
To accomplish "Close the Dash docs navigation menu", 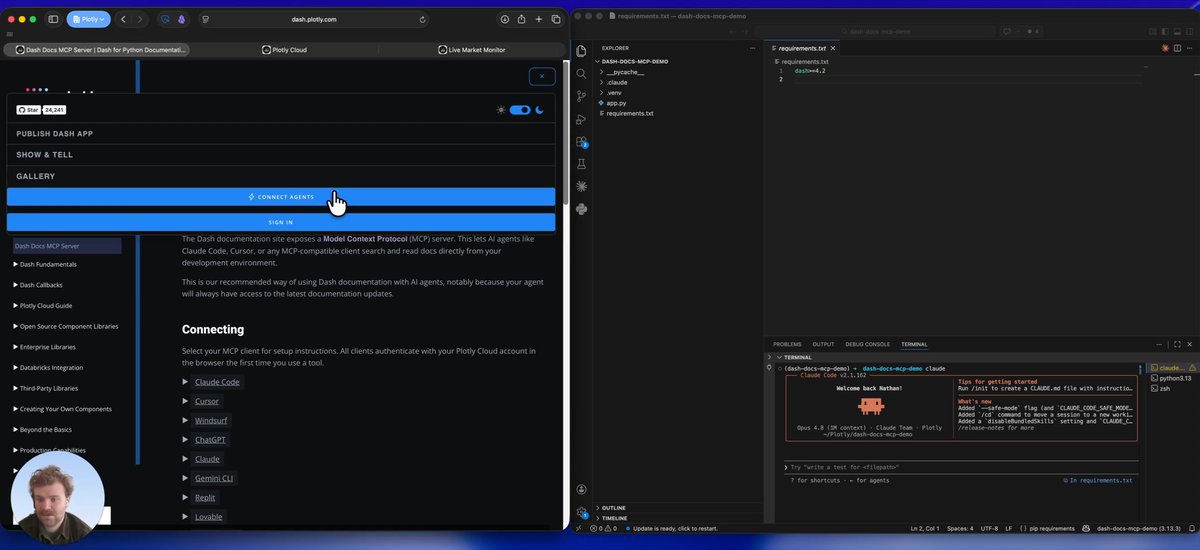I will pos(541,76).
